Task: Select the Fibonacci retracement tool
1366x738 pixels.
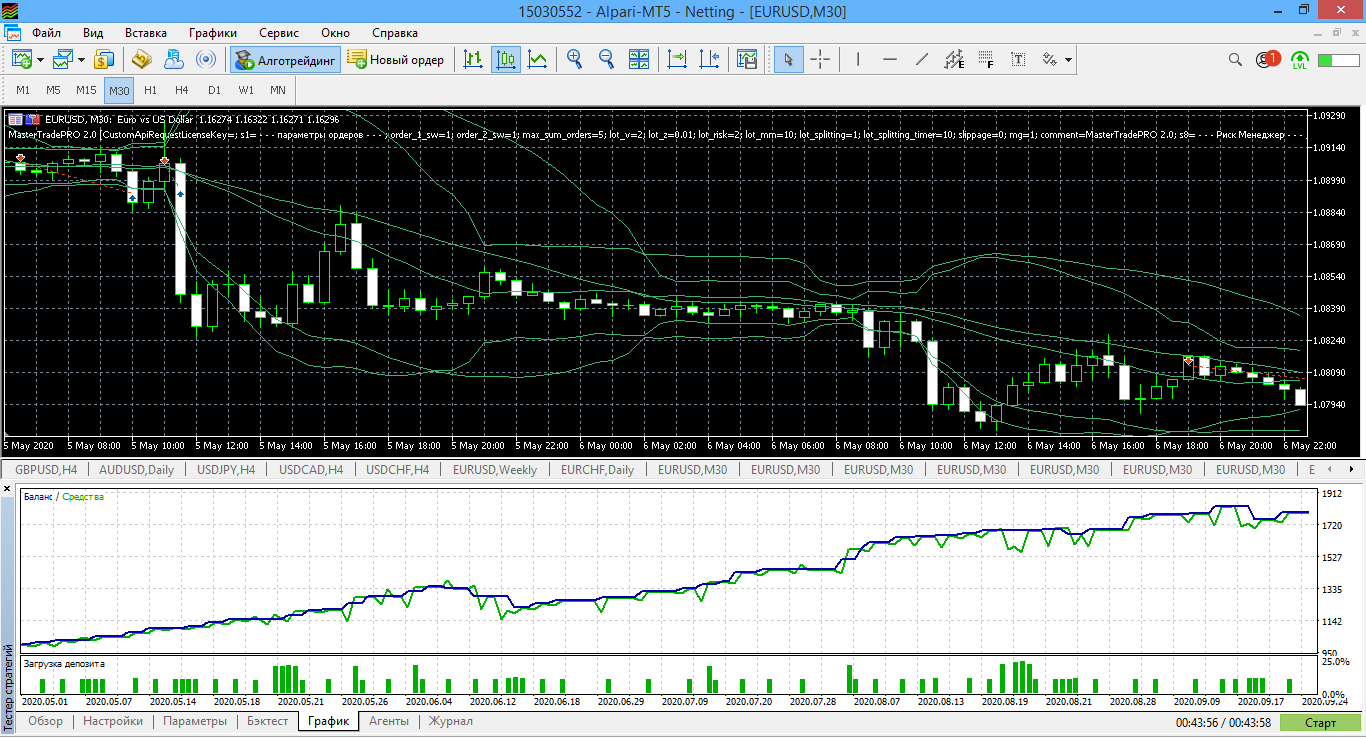Action: coord(986,60)
